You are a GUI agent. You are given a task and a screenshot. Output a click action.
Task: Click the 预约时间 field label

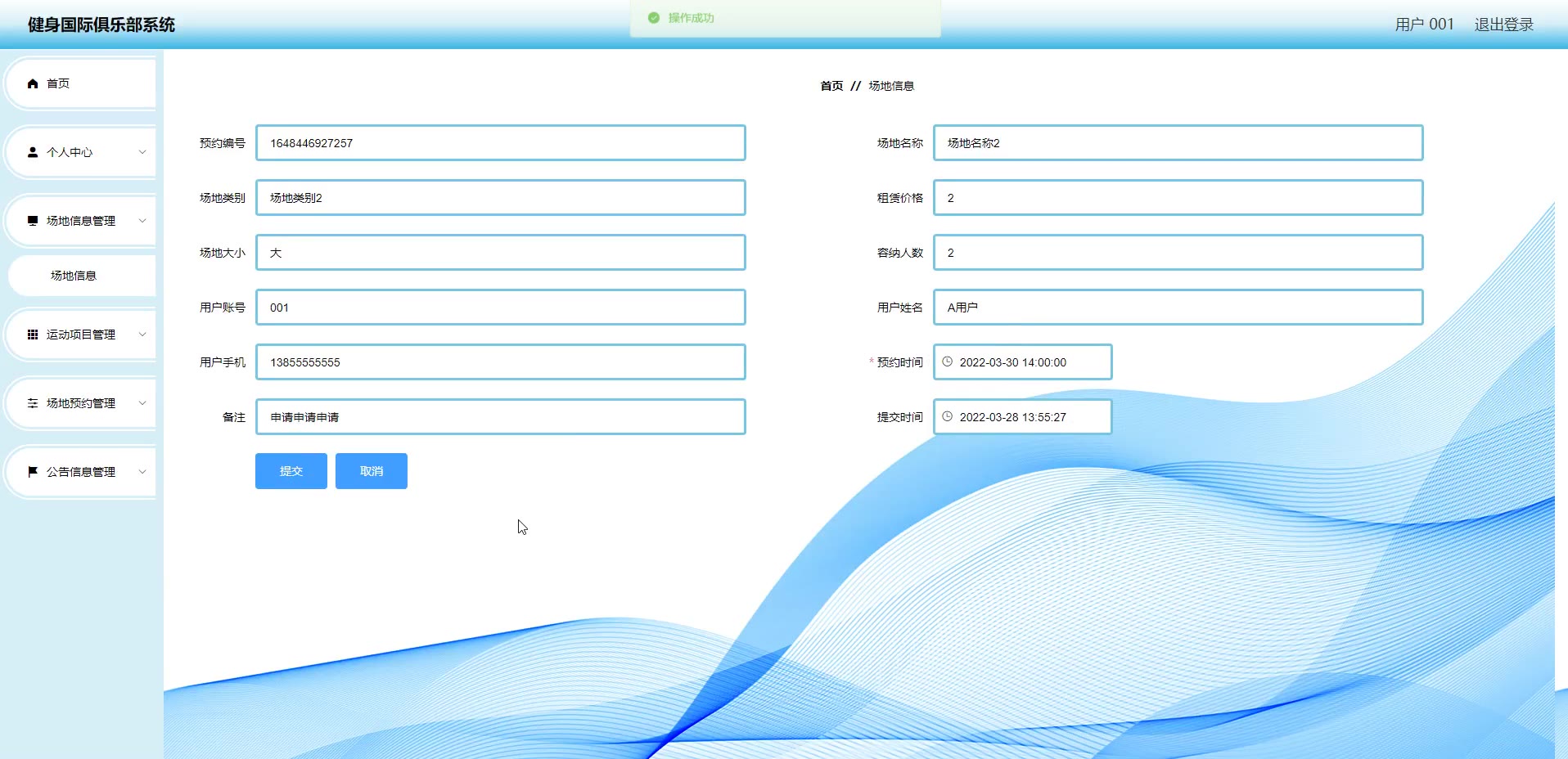click(900, 362)
